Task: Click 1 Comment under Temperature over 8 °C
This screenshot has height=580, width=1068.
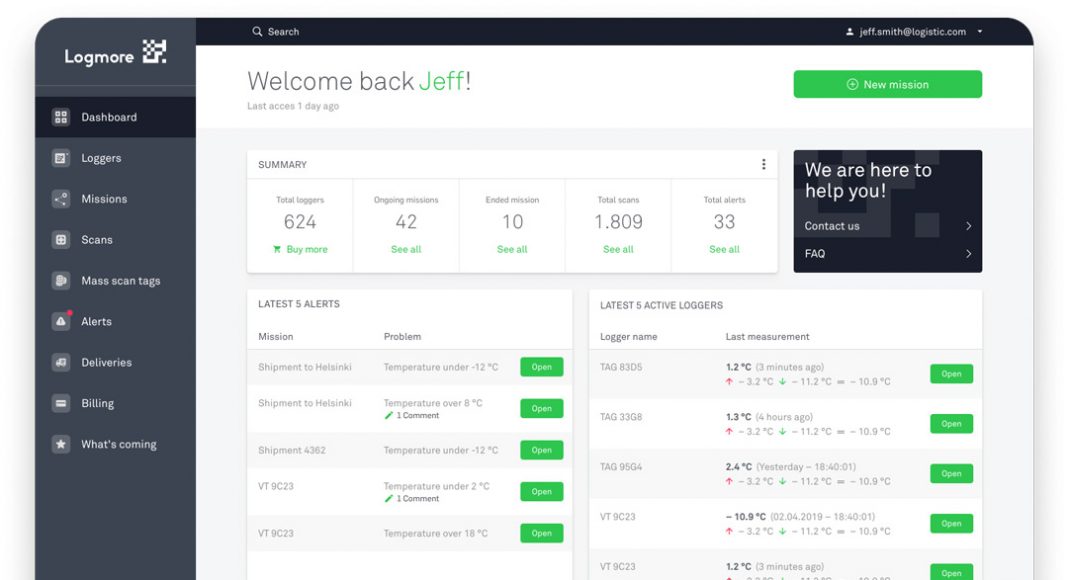Action: click(x=418, y=415)
